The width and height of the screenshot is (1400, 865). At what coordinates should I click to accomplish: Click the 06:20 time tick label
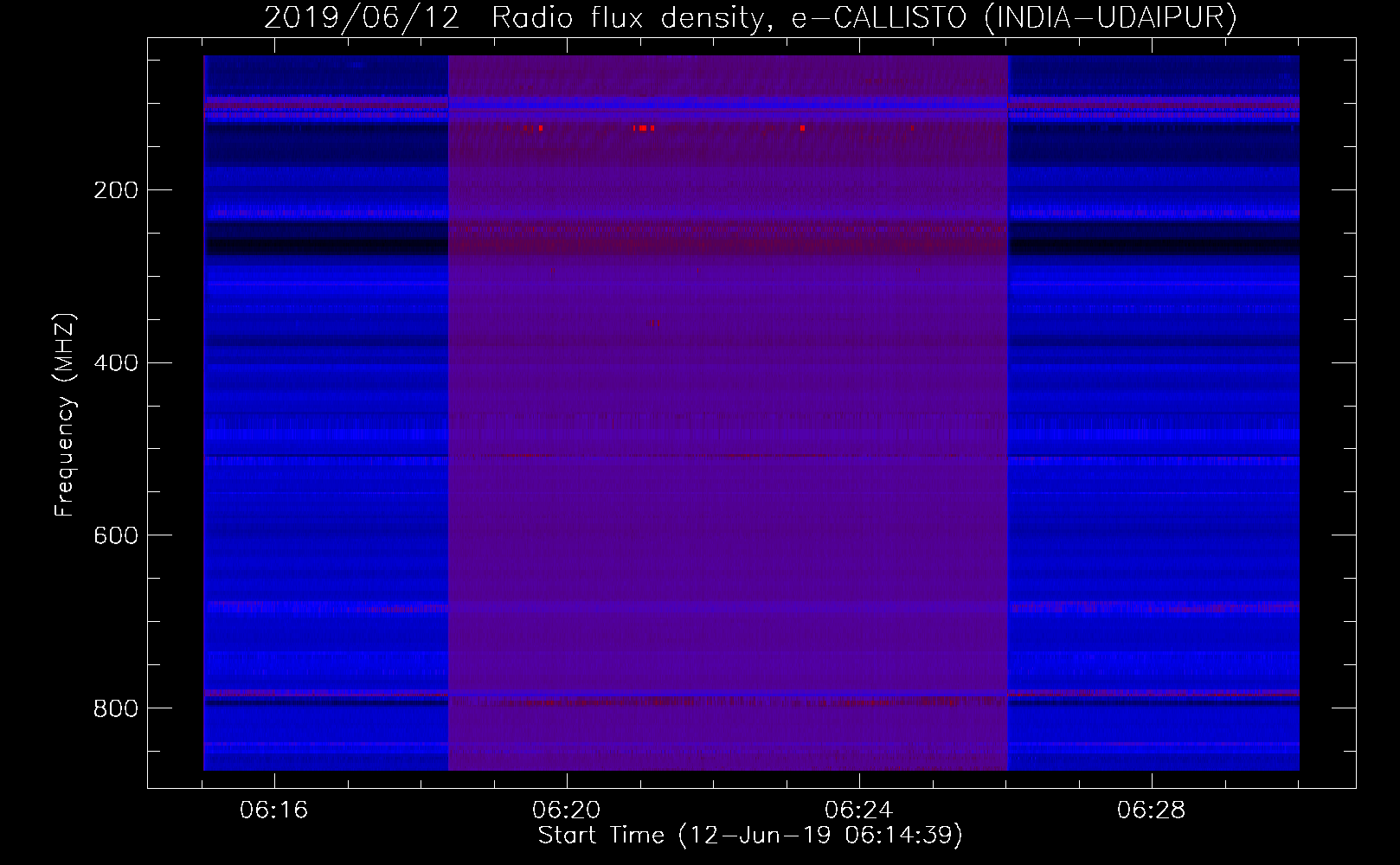point(567,811)
